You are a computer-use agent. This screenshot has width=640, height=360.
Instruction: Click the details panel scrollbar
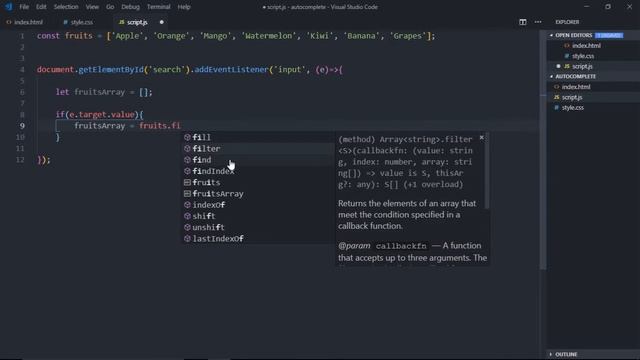click(487, 171)
